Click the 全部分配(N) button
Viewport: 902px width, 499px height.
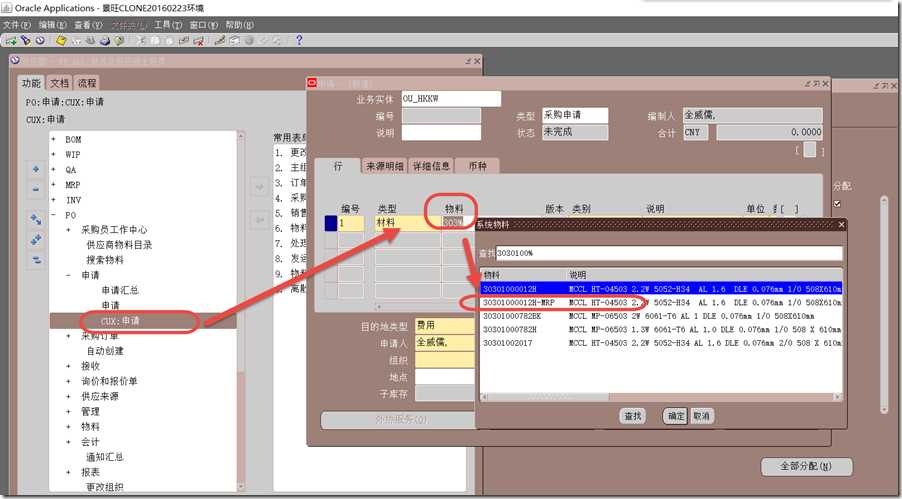click(807, 466)
